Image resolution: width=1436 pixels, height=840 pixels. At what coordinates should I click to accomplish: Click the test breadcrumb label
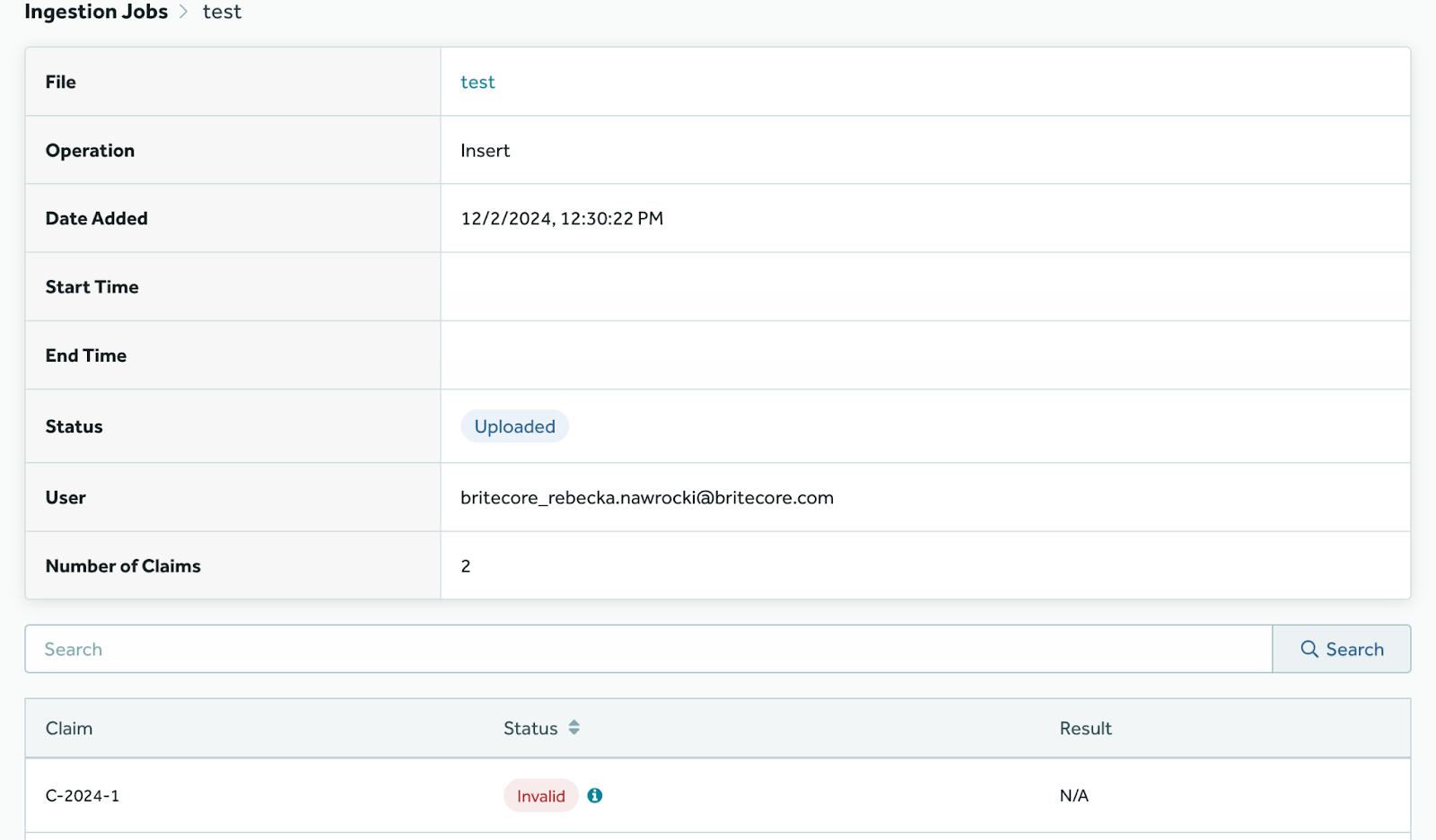click(222, 12)
